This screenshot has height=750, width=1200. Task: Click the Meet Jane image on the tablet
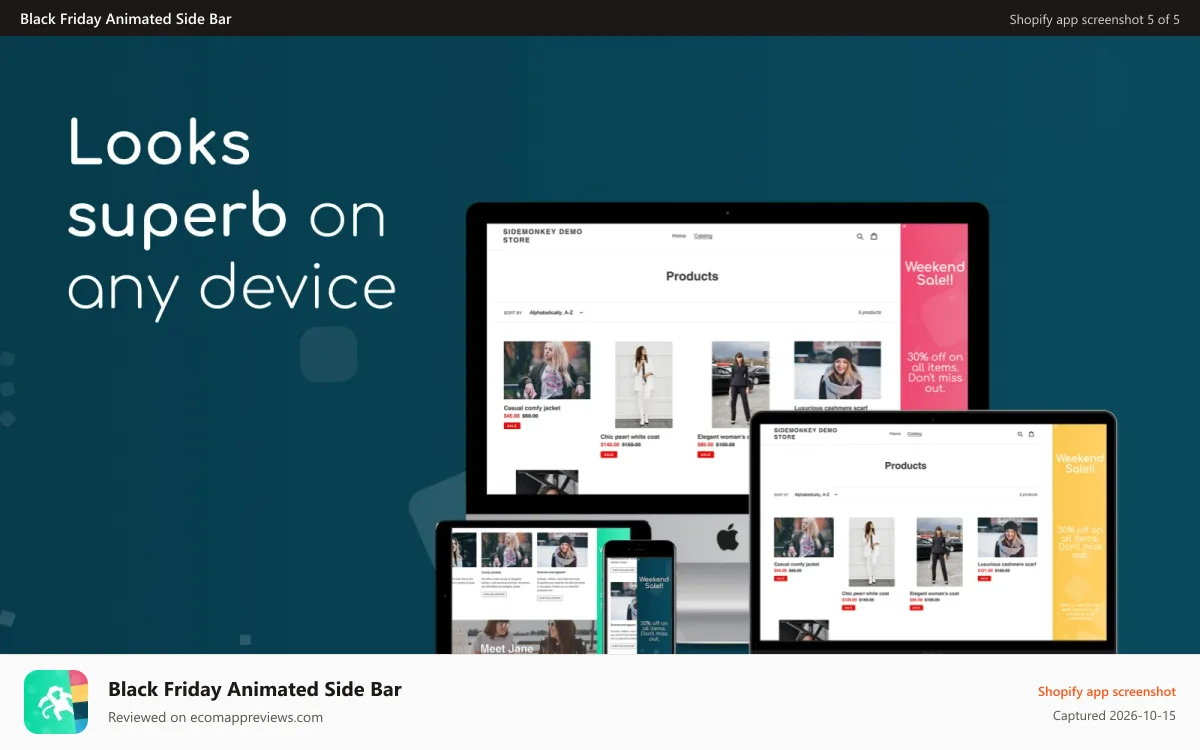(x=524, y=637)
